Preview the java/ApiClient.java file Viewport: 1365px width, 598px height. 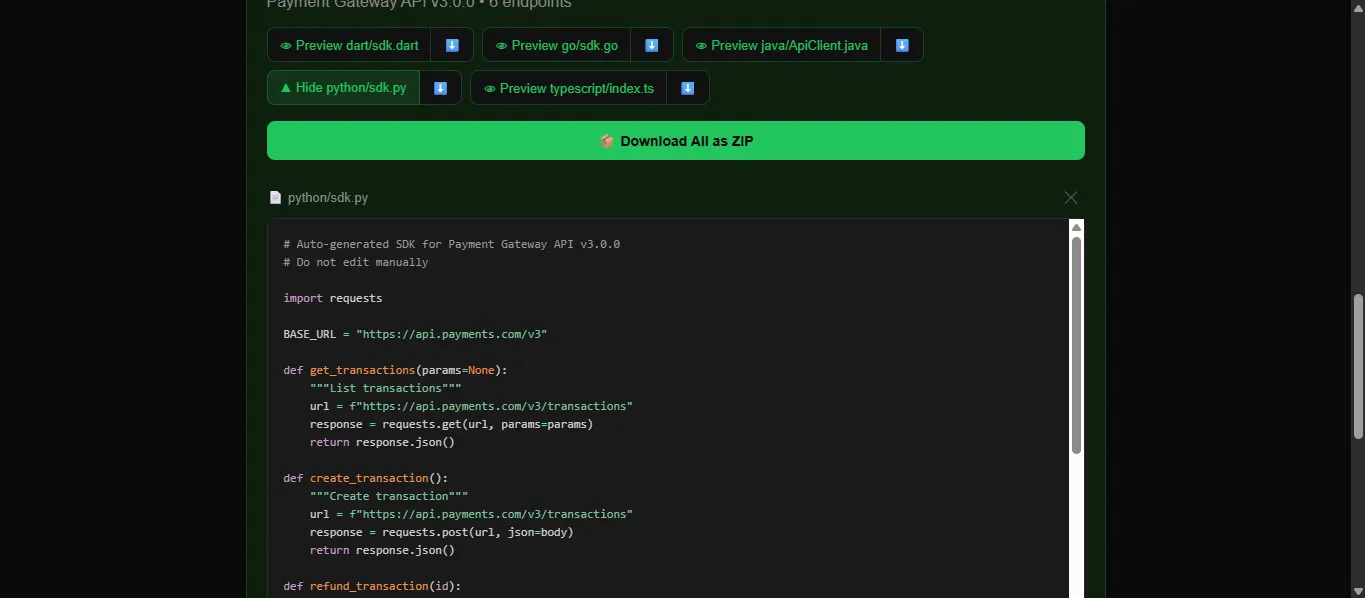coord(781,45)
